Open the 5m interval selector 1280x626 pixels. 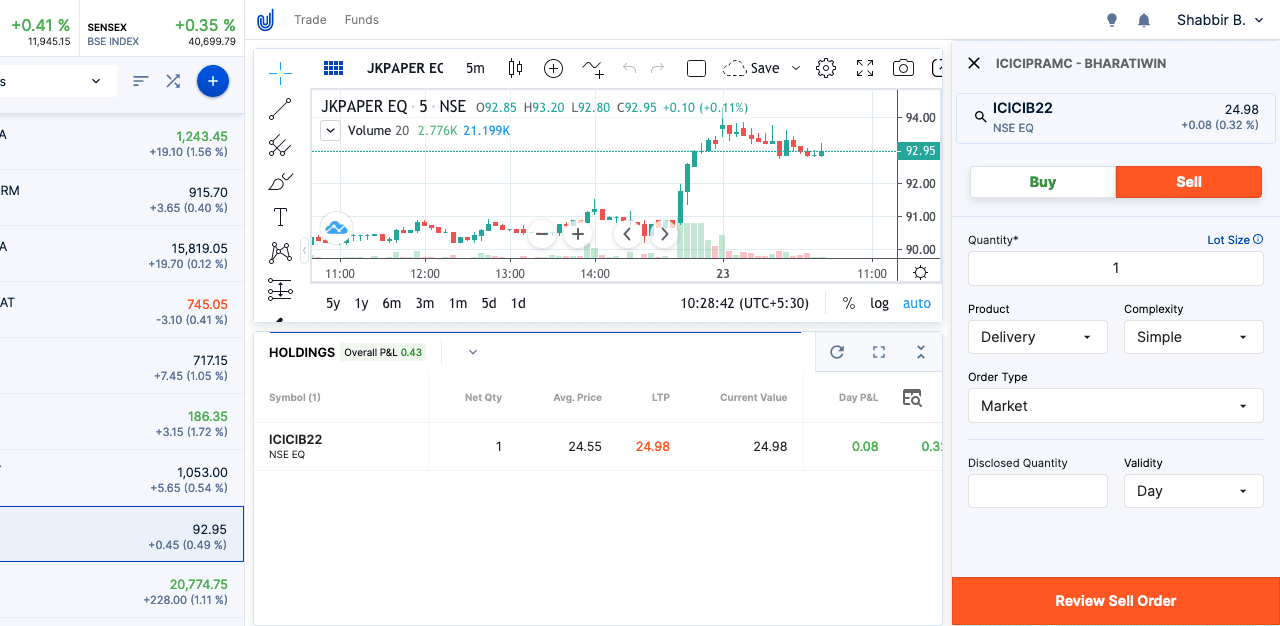point(475,68)
